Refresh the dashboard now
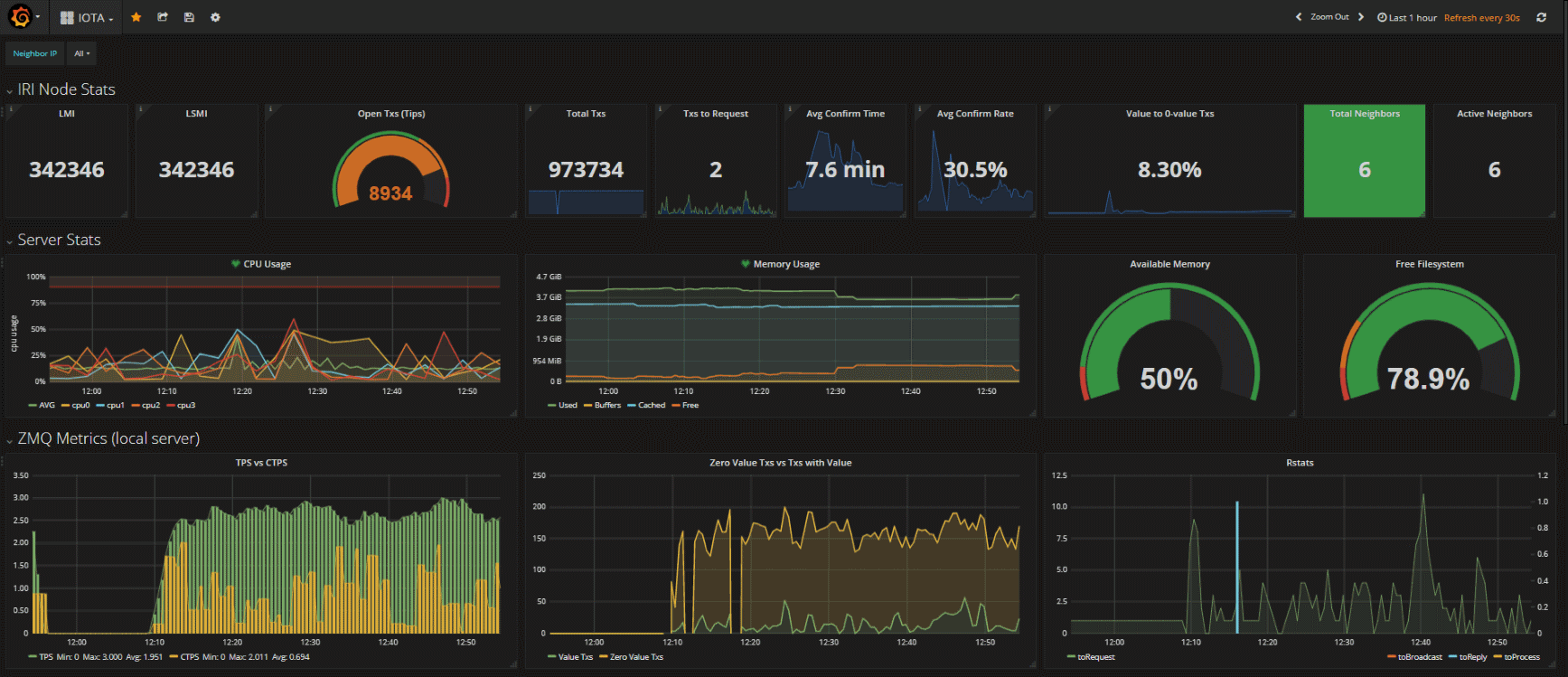 click(x=1541, y=17)
